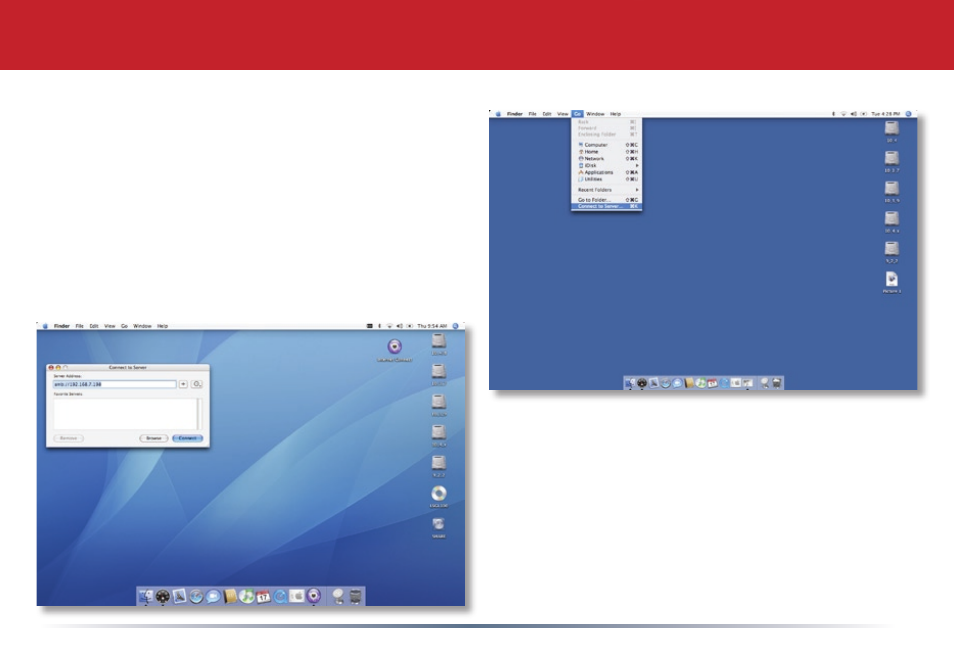The height and width of the screenshot is (660, 954).
Task: Open Address Book from dock below Connect to Server
Action: [x=229, y=597]
